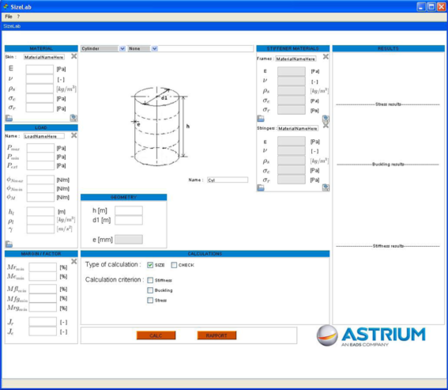This screenshot has width=448, height=390.
Task: Enable the CHECK calculation checkbox
Action: pyautogui.click(x=174, y=265)
